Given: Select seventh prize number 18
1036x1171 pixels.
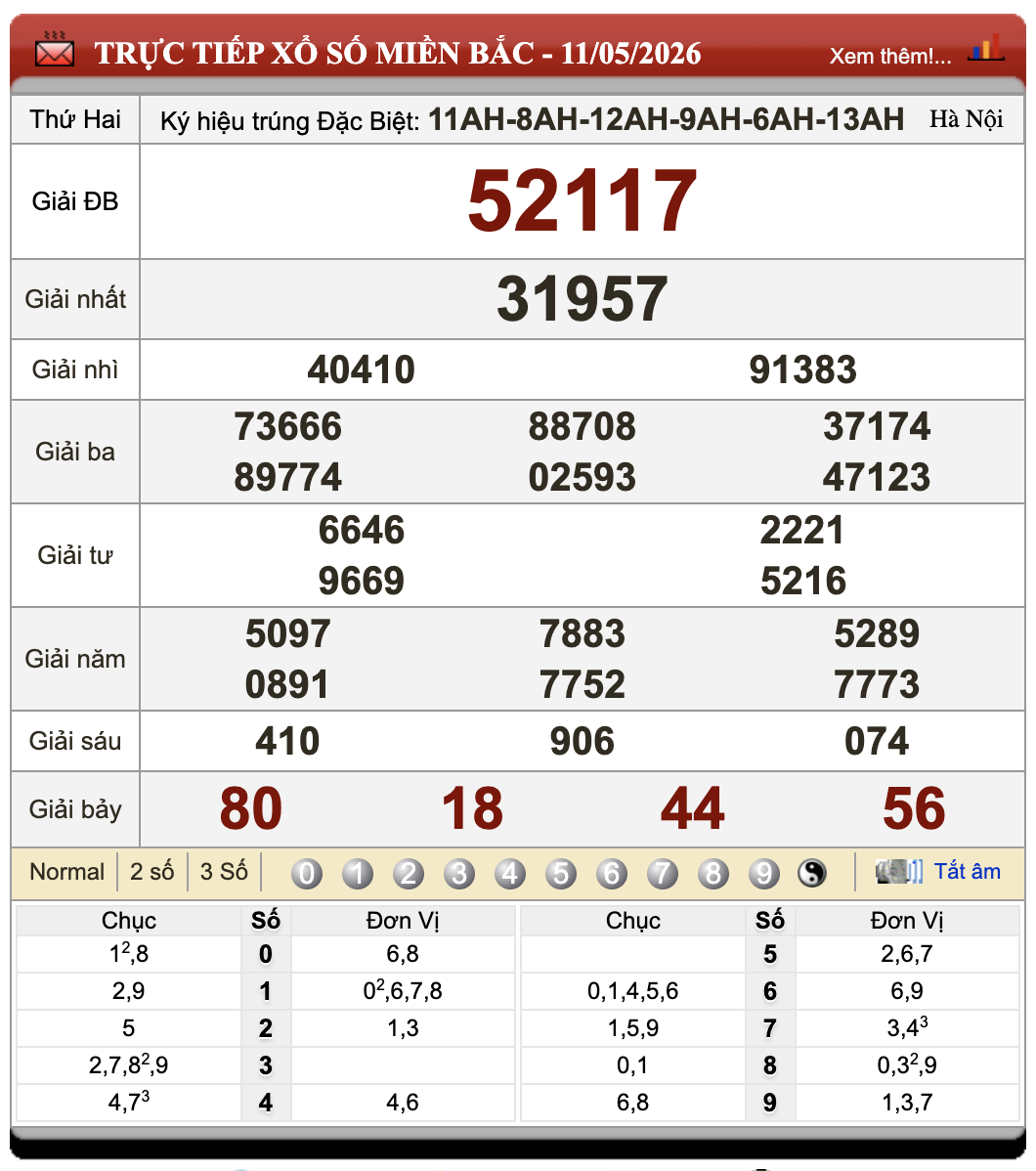Looking at the screenshot, I should click(x=472, y=808).
